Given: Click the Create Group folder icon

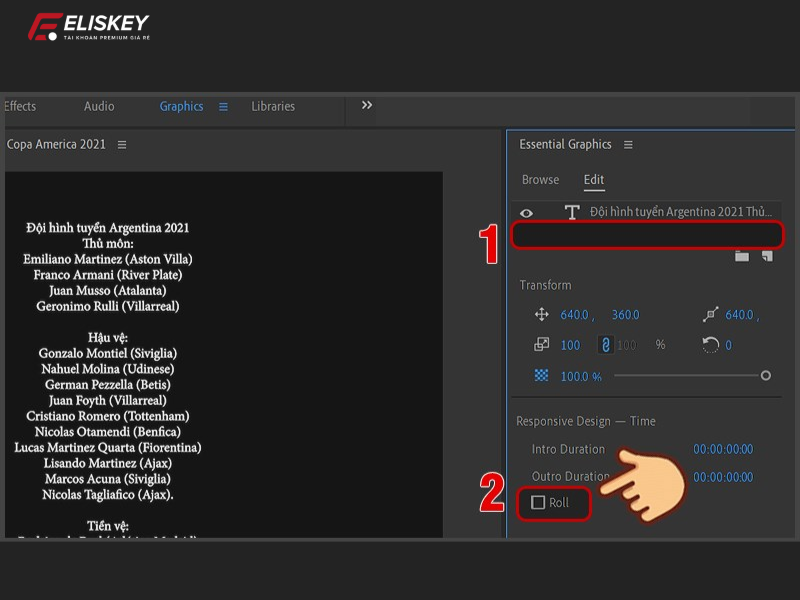Looking at the screenshot, I should click(742, 256).
